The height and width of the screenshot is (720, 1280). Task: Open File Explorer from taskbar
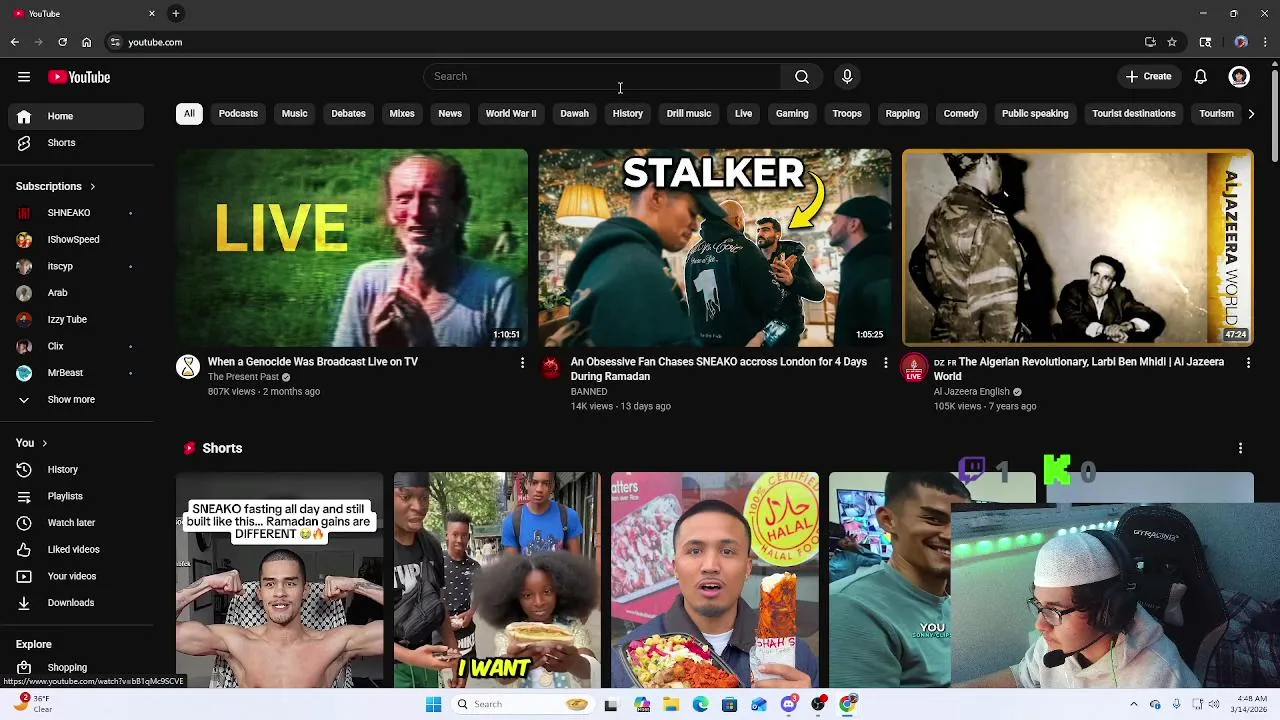pyautogui.click(x=671, y=704)
